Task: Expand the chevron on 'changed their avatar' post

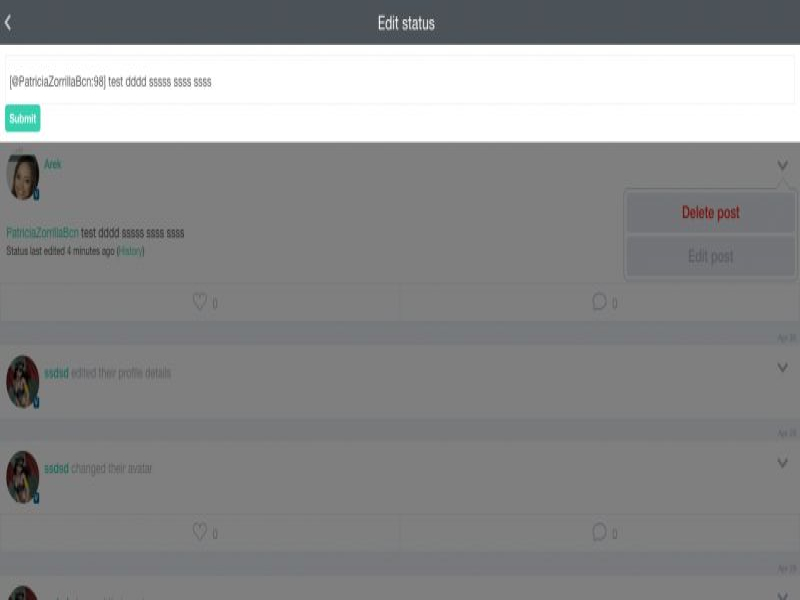Action: click(x=782, y=463)
